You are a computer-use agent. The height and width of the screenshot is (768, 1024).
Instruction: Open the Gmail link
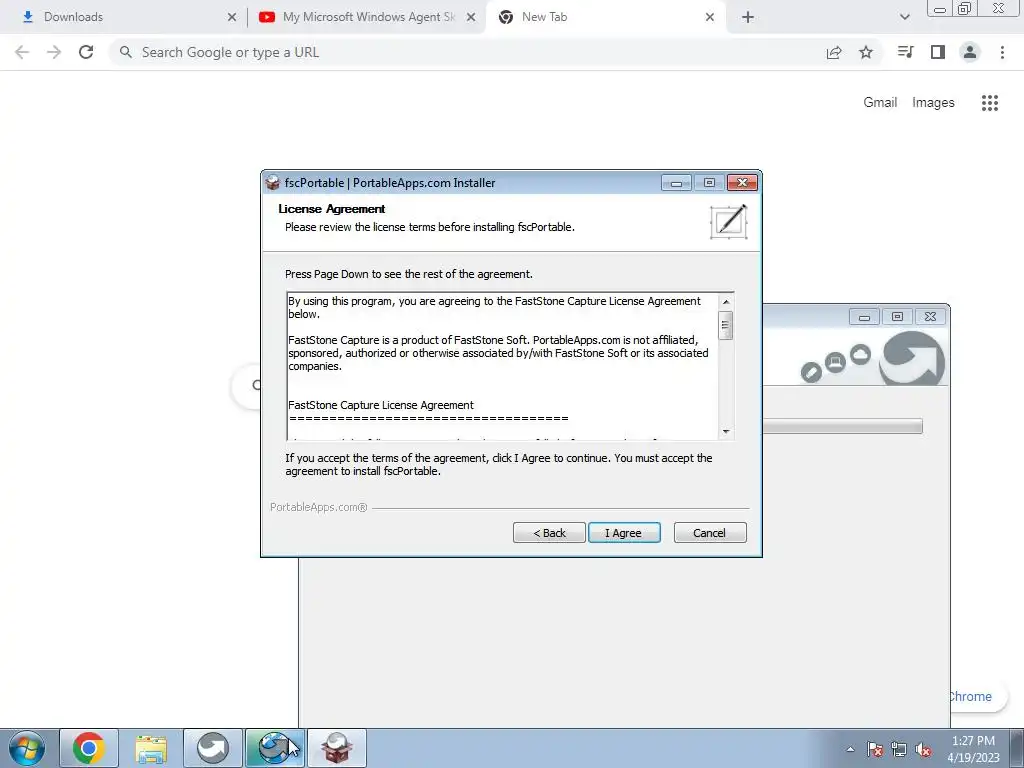coord(880,103)
